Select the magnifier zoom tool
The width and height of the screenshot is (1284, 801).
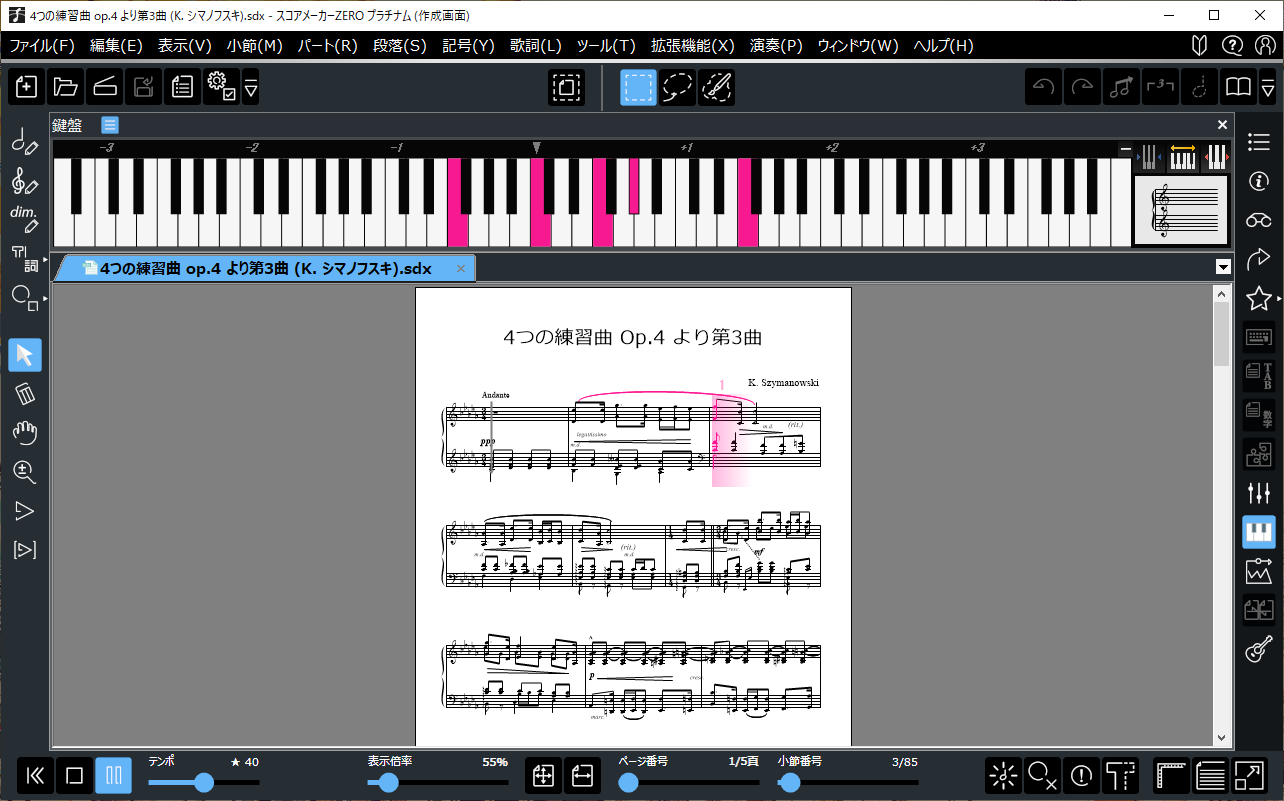click(x=25, y=472)
